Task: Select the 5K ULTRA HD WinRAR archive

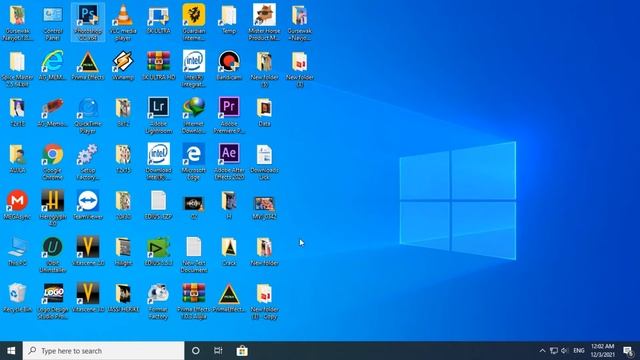Action: [x=158, y=65]
